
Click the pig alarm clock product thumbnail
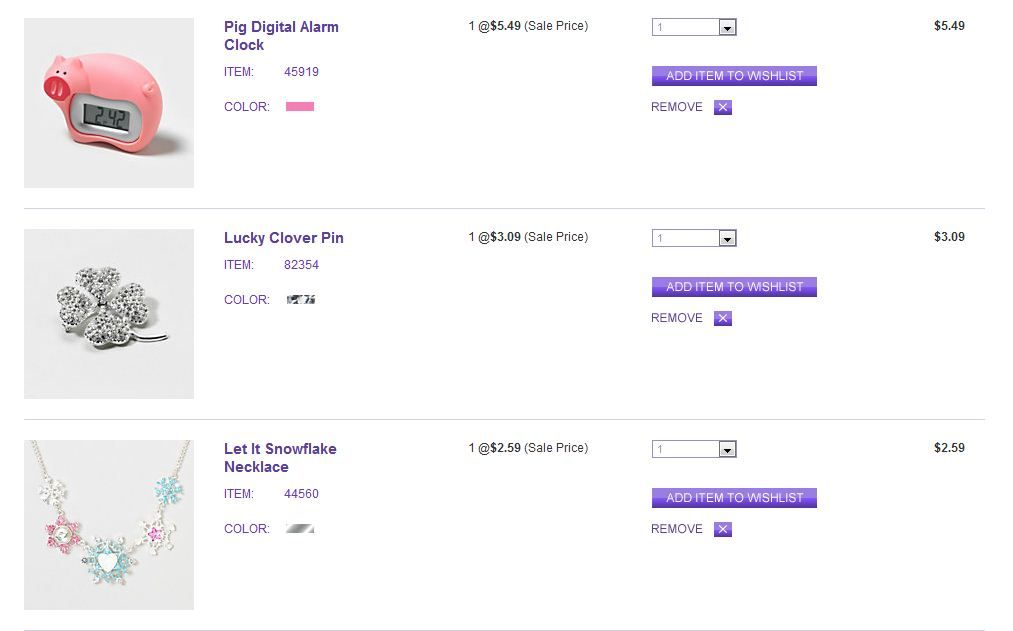[x=109, y=103]
